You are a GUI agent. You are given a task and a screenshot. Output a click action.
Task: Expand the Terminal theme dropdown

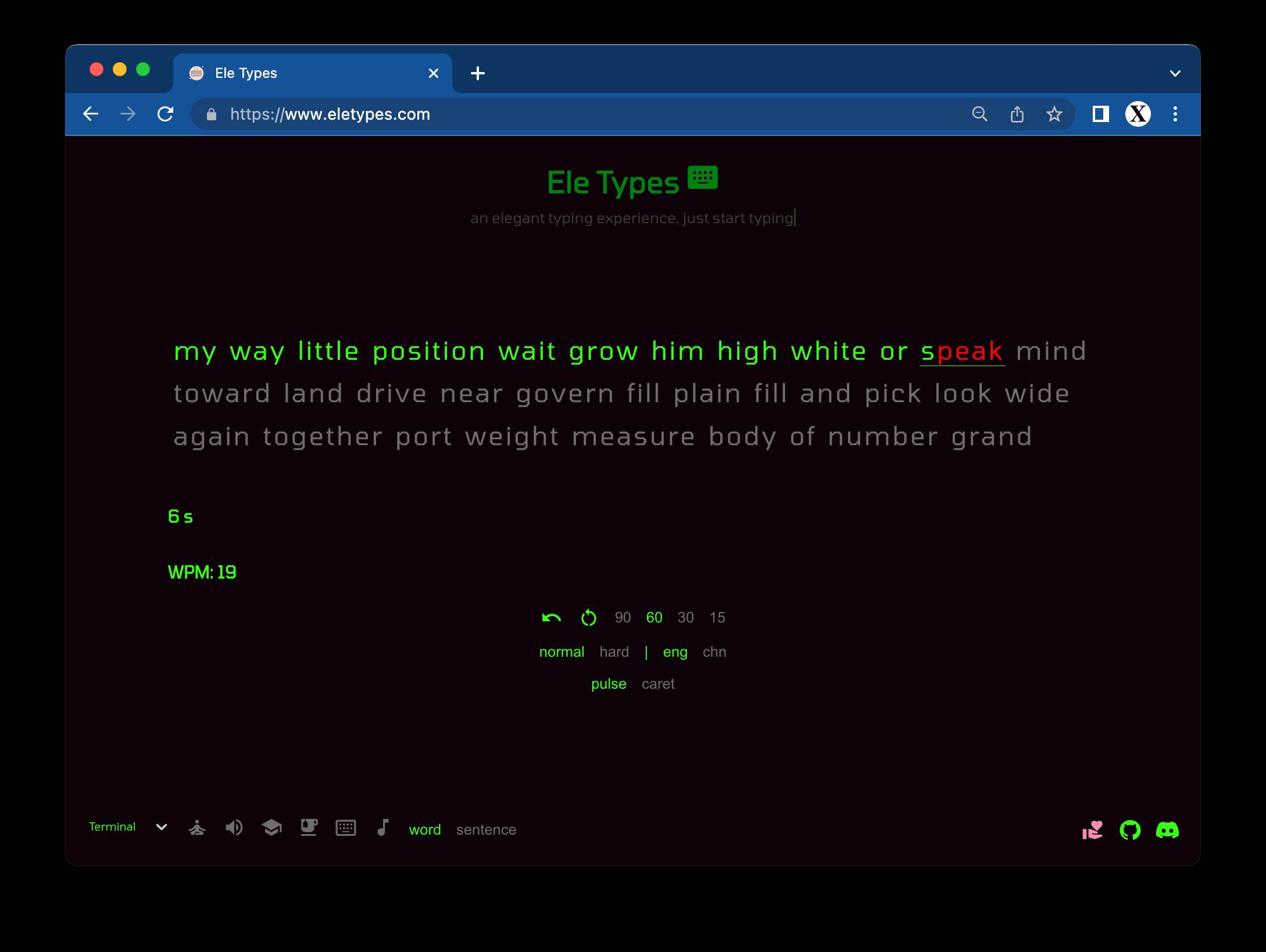(x=162, y=827)
